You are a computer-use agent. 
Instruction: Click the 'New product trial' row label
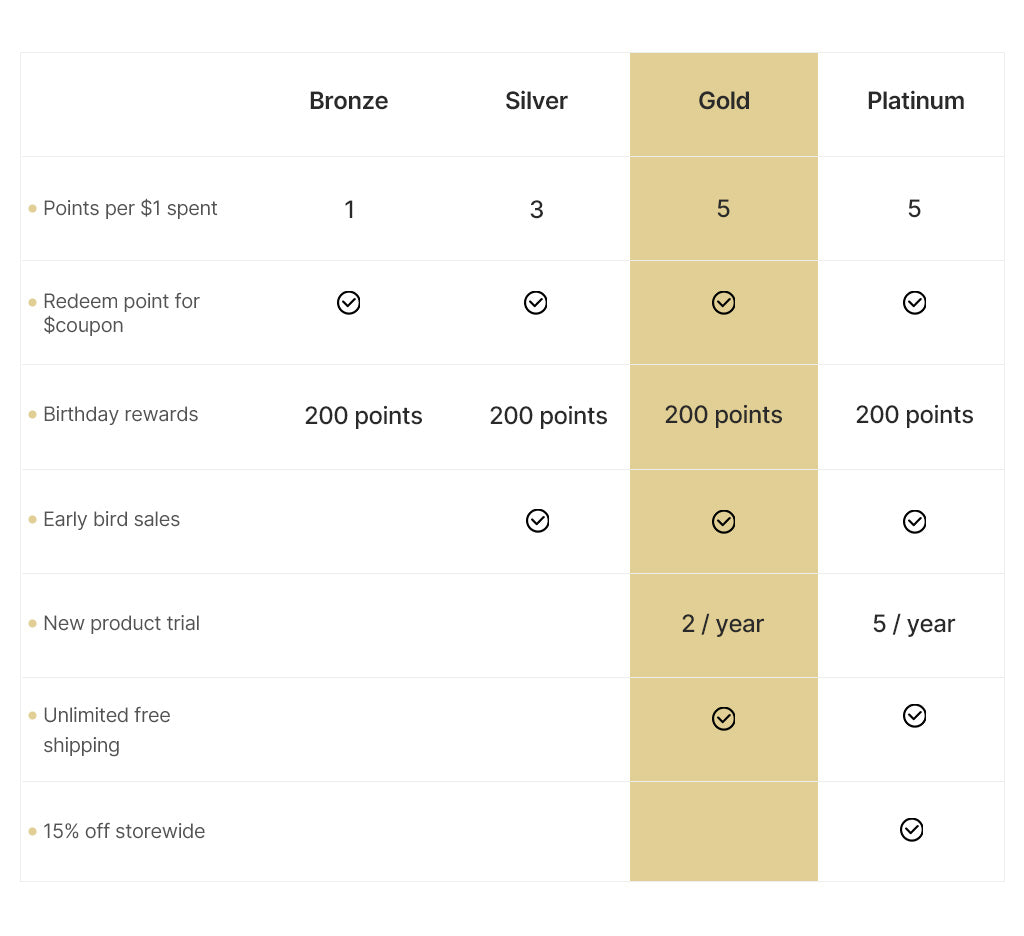121,624
